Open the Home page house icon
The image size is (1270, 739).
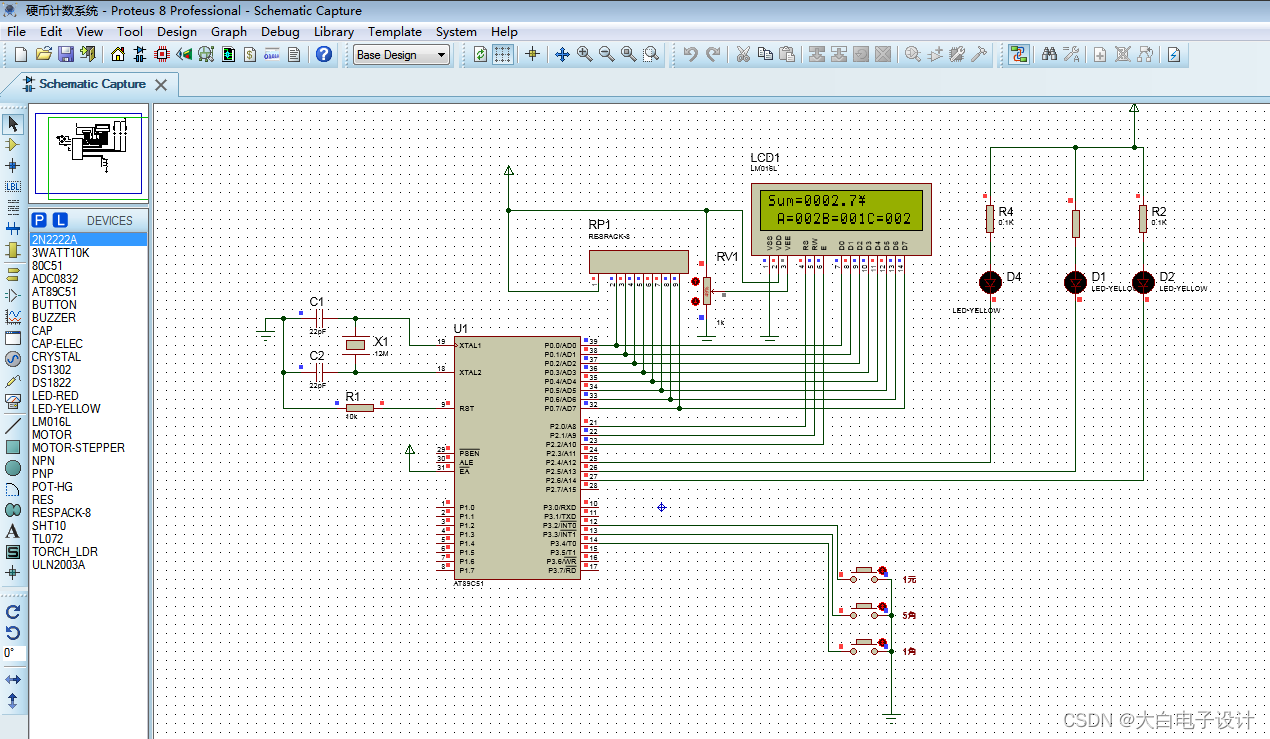point(119,54)
